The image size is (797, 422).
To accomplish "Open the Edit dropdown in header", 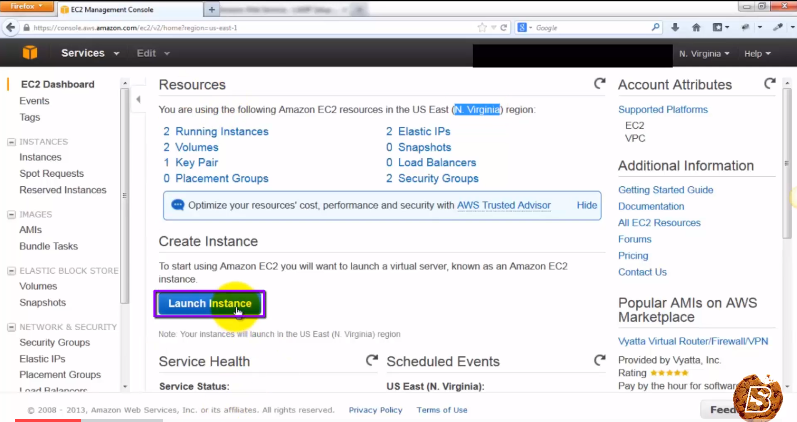I will click(x=152, y=53).
